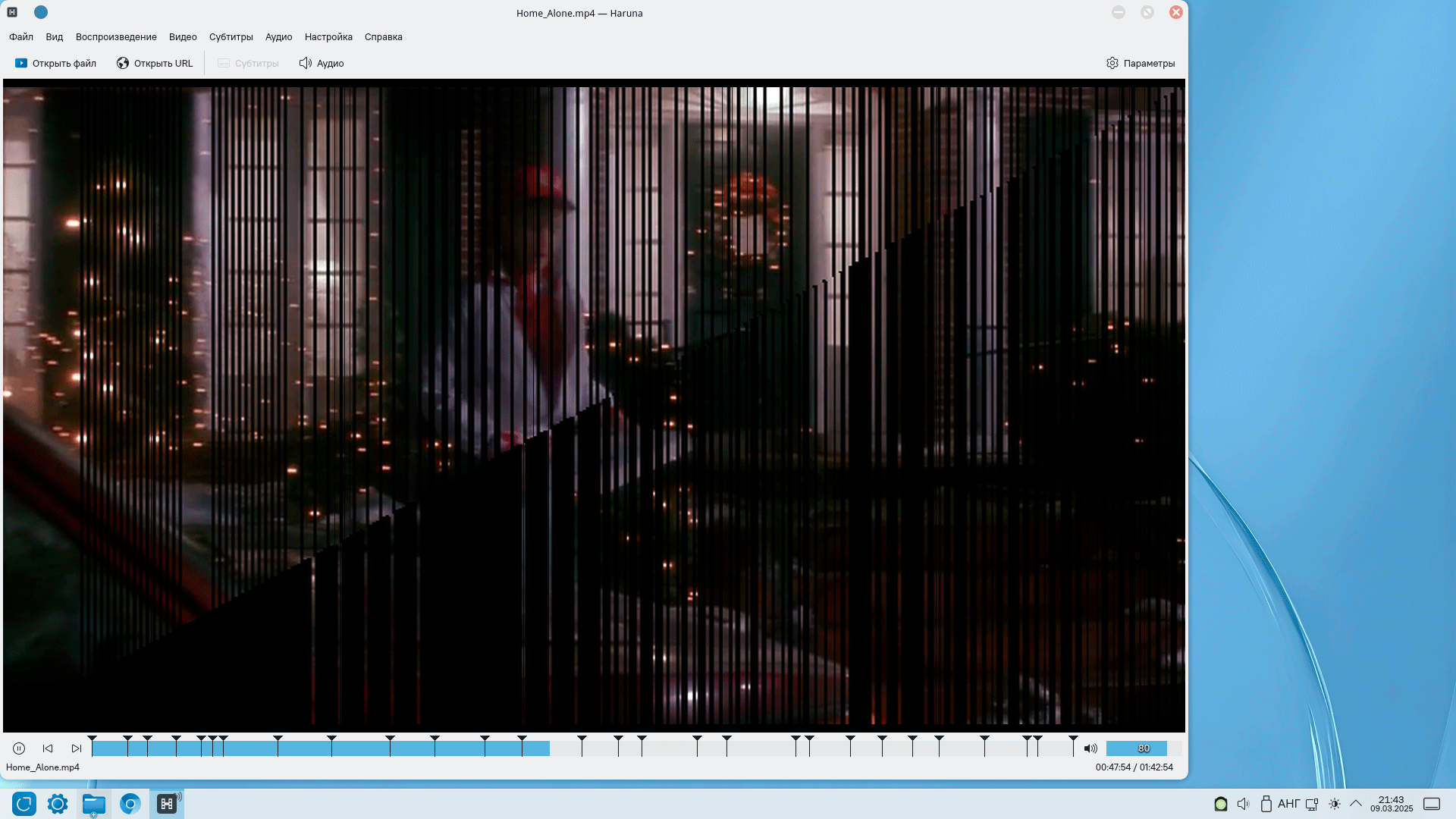Click the tray volume speaker icon
Image resolution: width=1456 pixels, height=819 pixels.
(x=1243, y=804)
